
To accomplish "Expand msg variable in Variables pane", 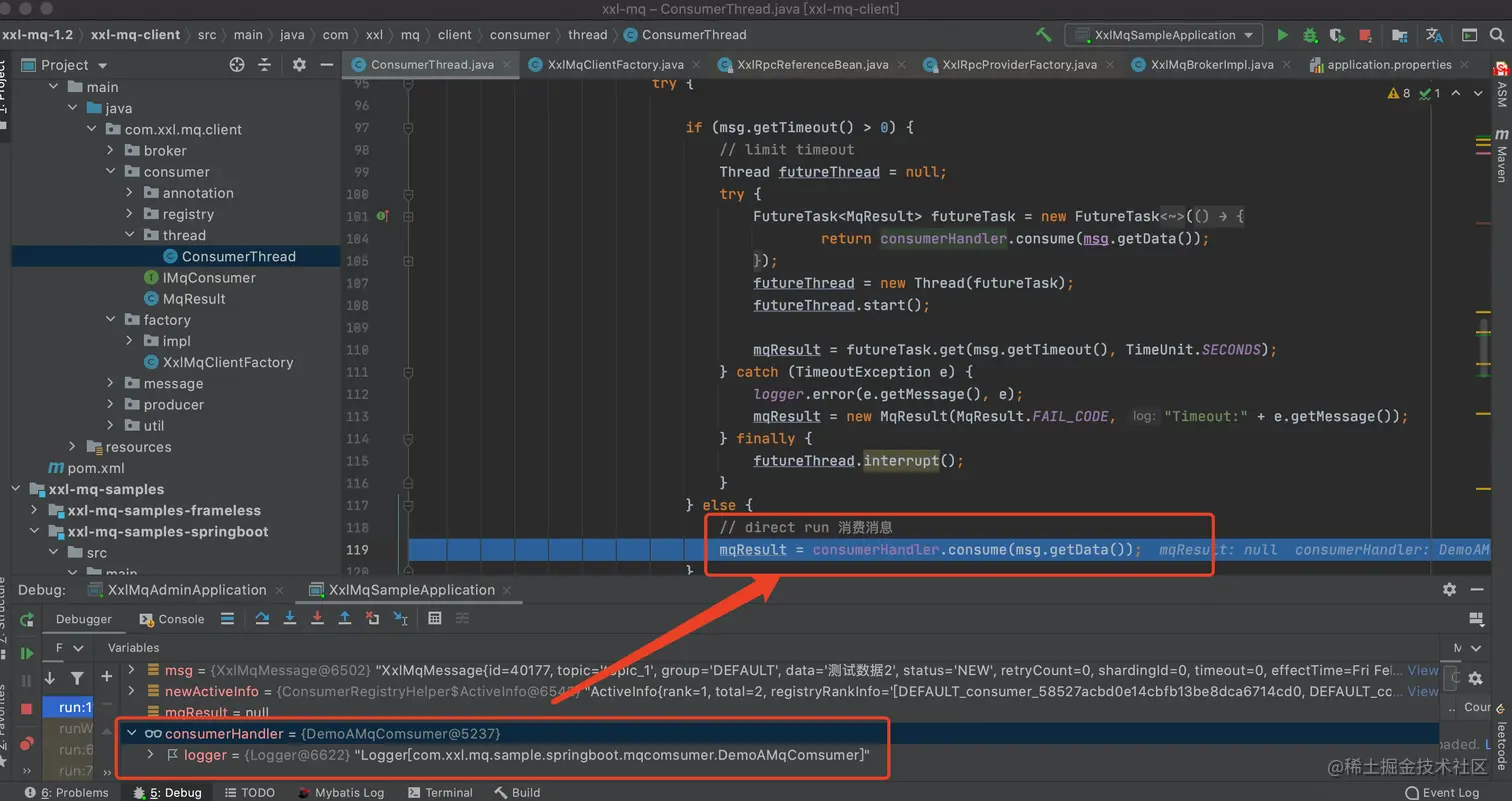I will click(131, 670).
